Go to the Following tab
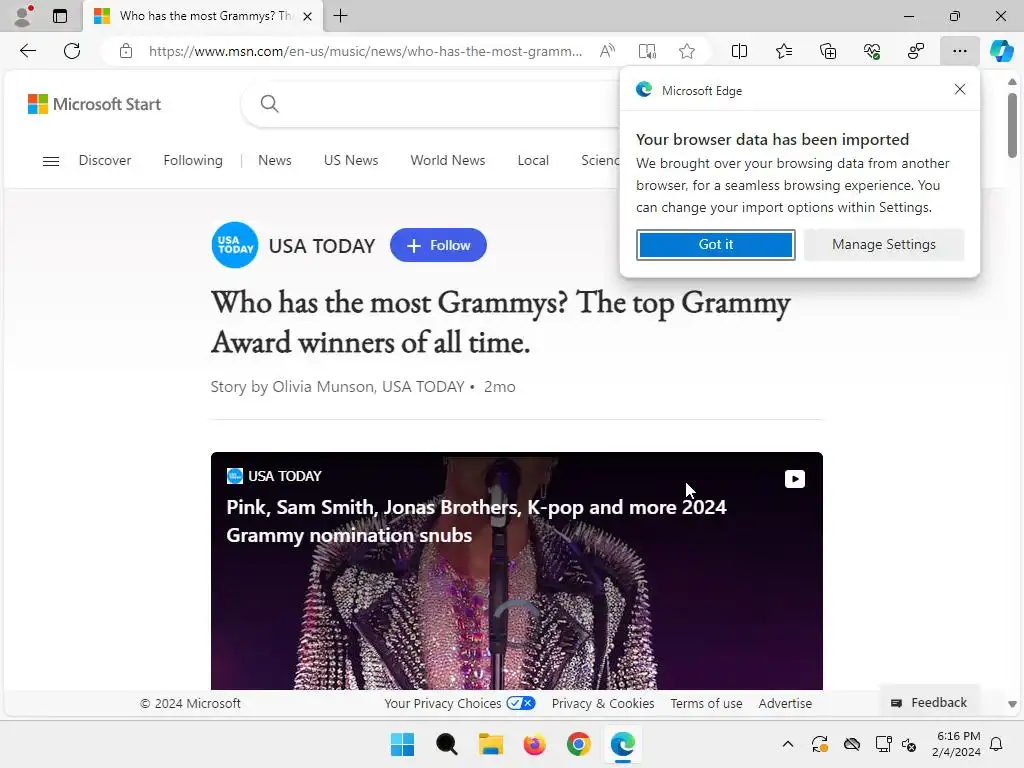This screenshot has height=768, width=1024. pos(193,161)
